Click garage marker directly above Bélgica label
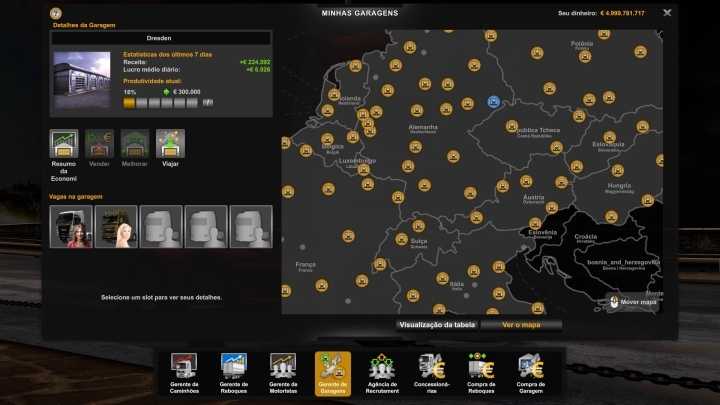 pyautogui.click(x=327, y=139)
